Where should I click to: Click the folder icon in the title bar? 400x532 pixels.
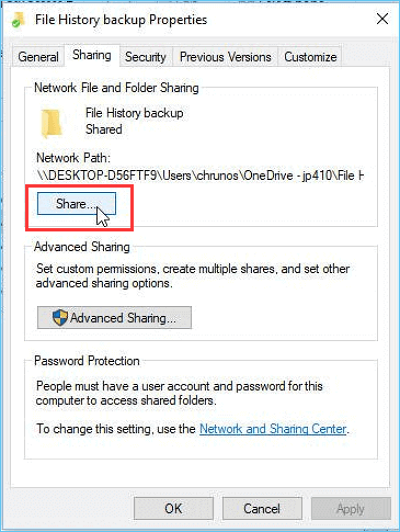click(x=18, y=20)
